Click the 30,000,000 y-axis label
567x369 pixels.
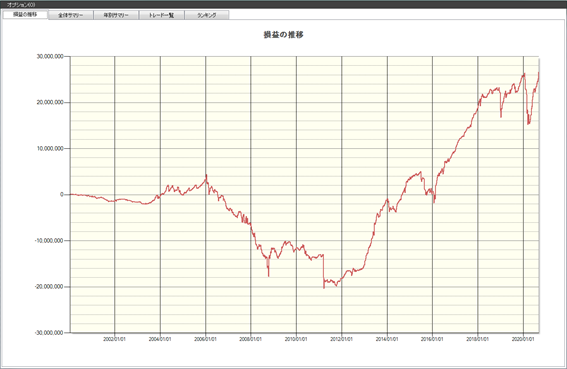coord(50,56)
